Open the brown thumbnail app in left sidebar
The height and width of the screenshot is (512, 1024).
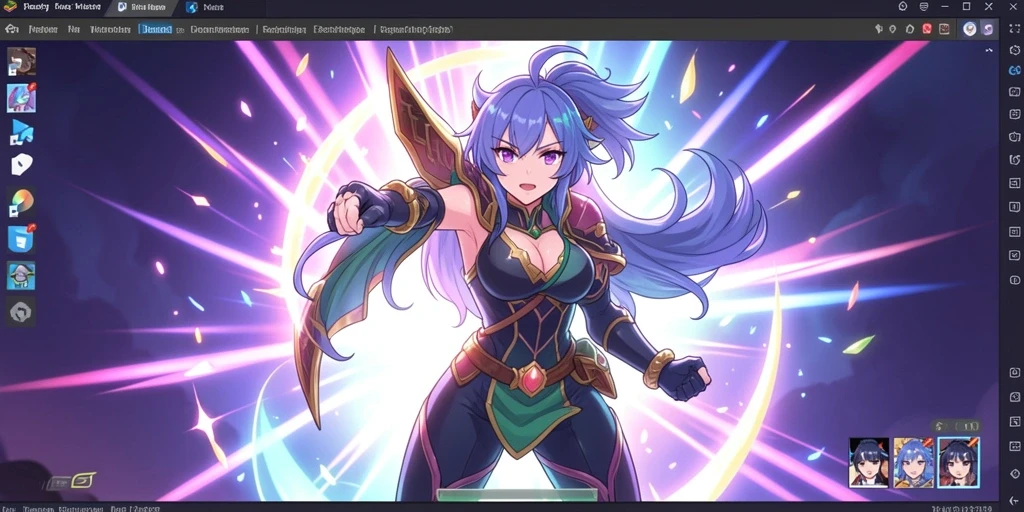[21, 61]
